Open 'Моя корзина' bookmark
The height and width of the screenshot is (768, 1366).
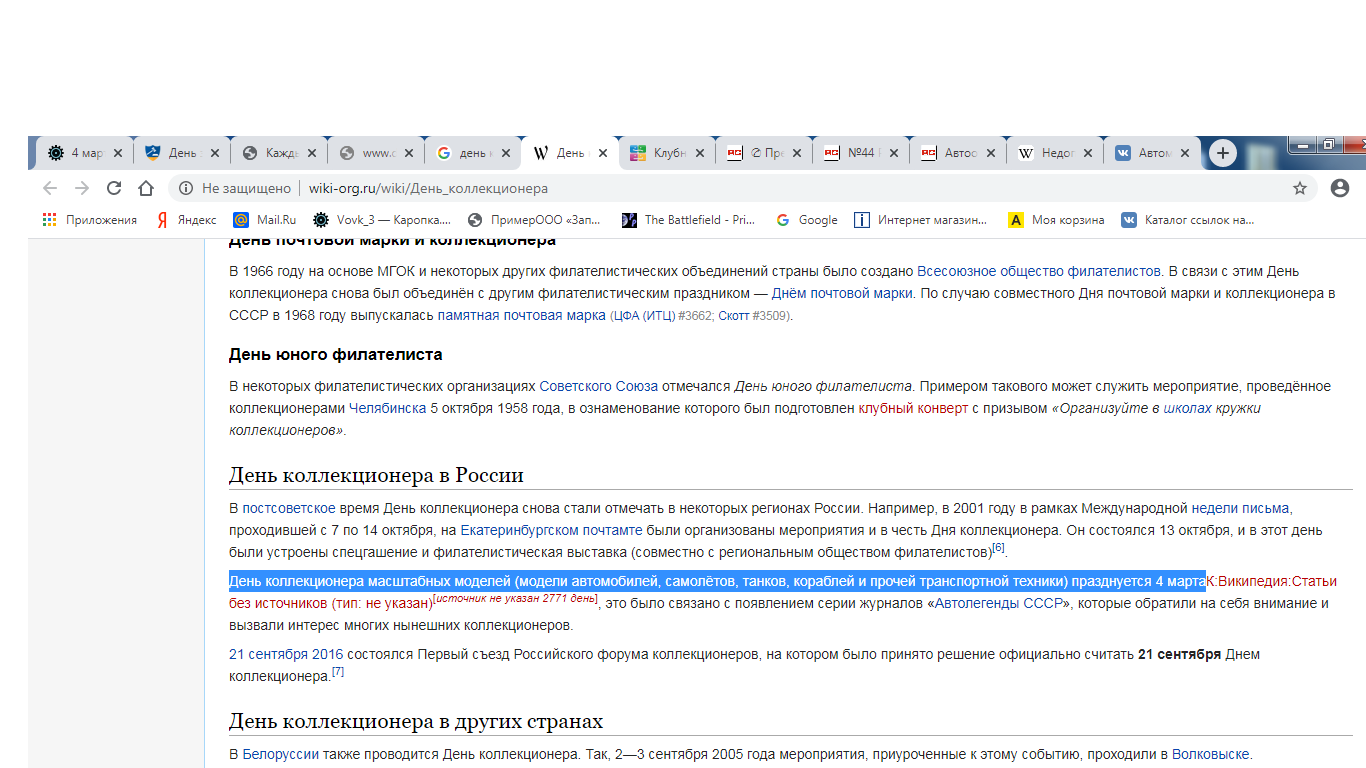click(x=1057, y=220)
